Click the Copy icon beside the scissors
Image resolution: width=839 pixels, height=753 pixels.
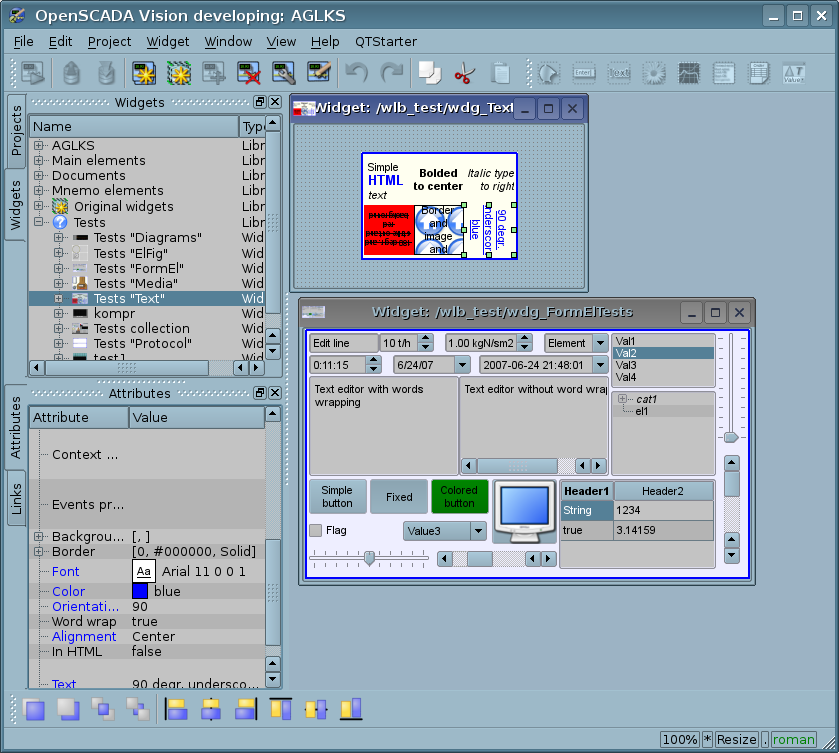point(429,73)
